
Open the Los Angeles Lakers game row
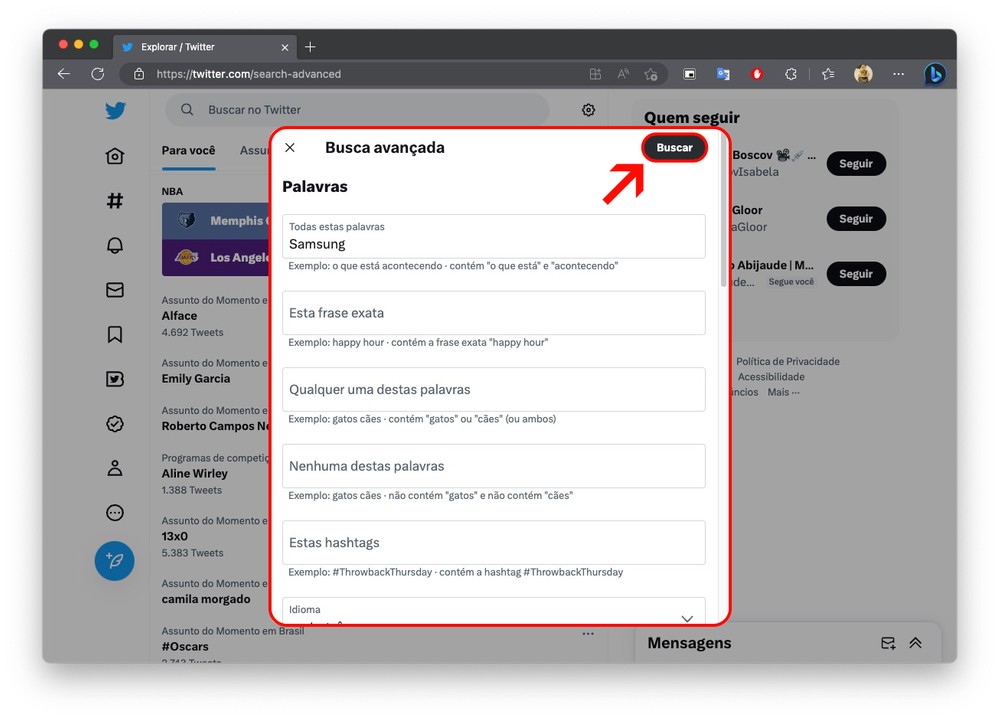[x=217, y=258]
